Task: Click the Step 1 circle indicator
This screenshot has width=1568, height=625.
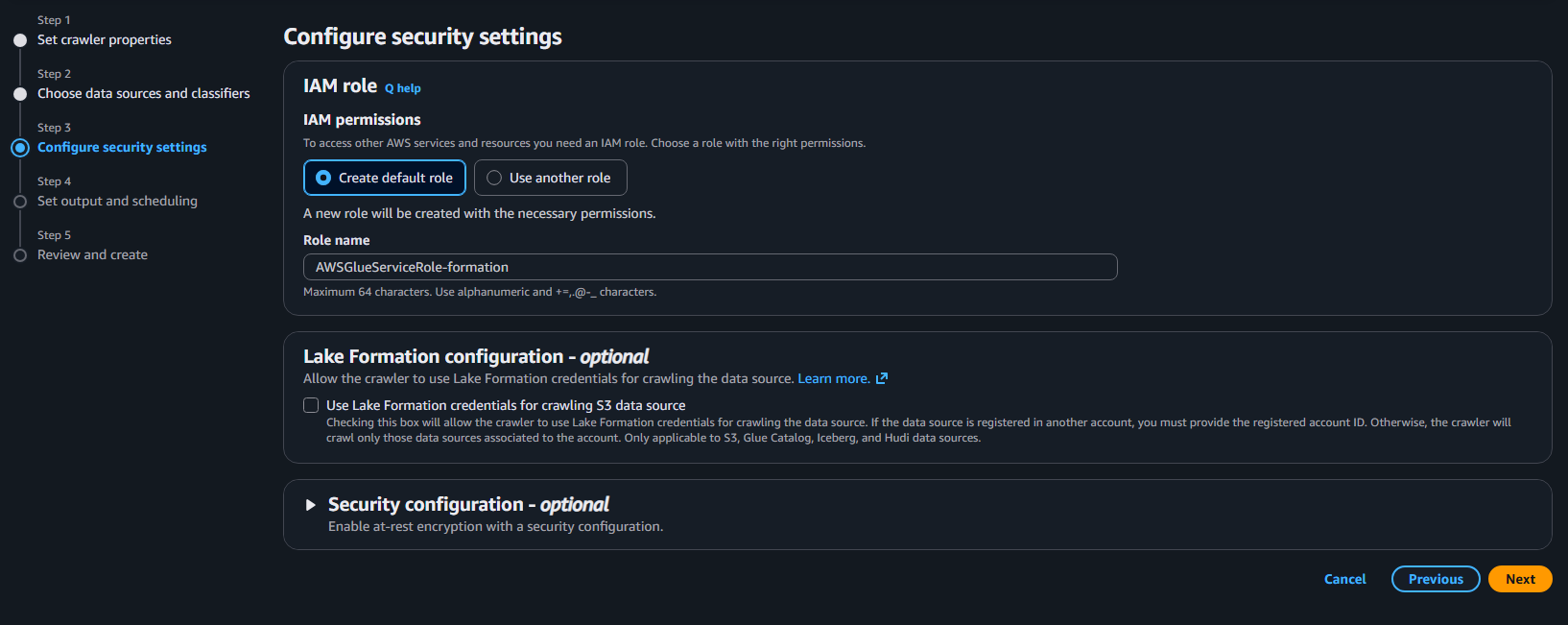Action: click(20, 40)
